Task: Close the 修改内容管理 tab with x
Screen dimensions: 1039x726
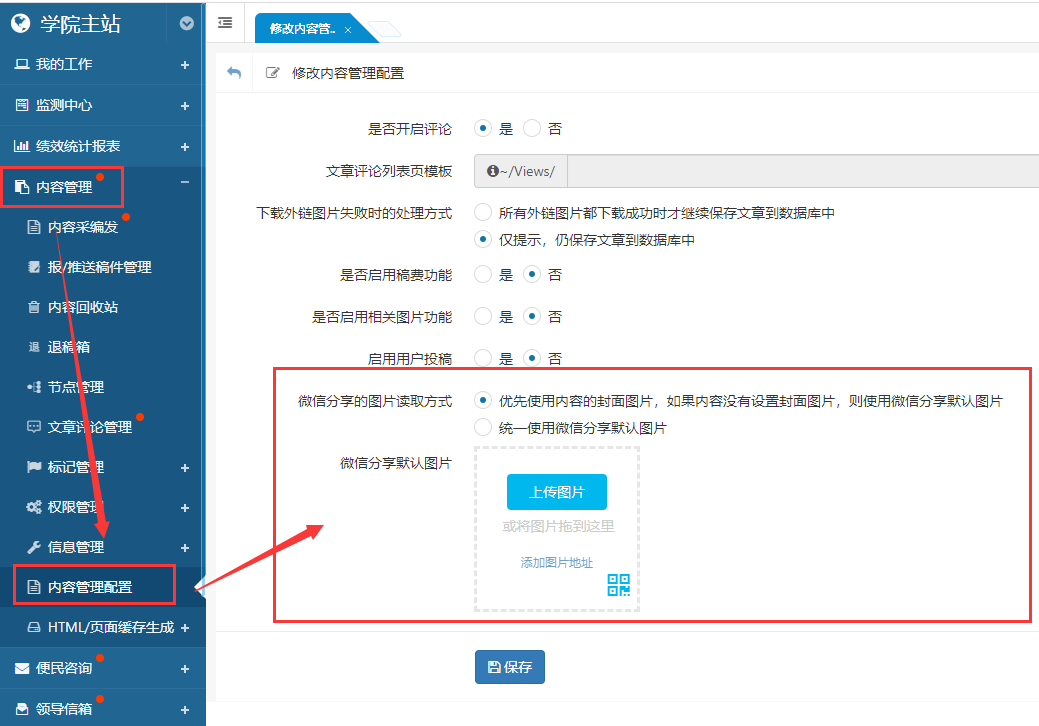Action: pos(348,30)
